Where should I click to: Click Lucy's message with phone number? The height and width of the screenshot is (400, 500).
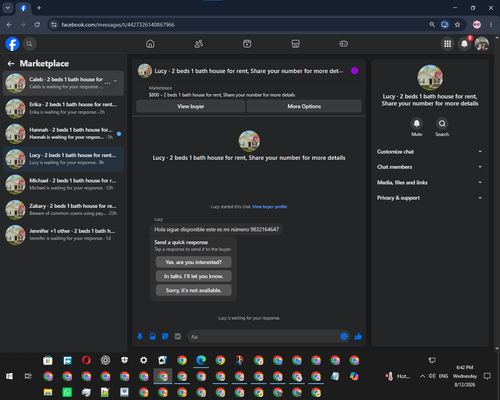coord(216,229)
